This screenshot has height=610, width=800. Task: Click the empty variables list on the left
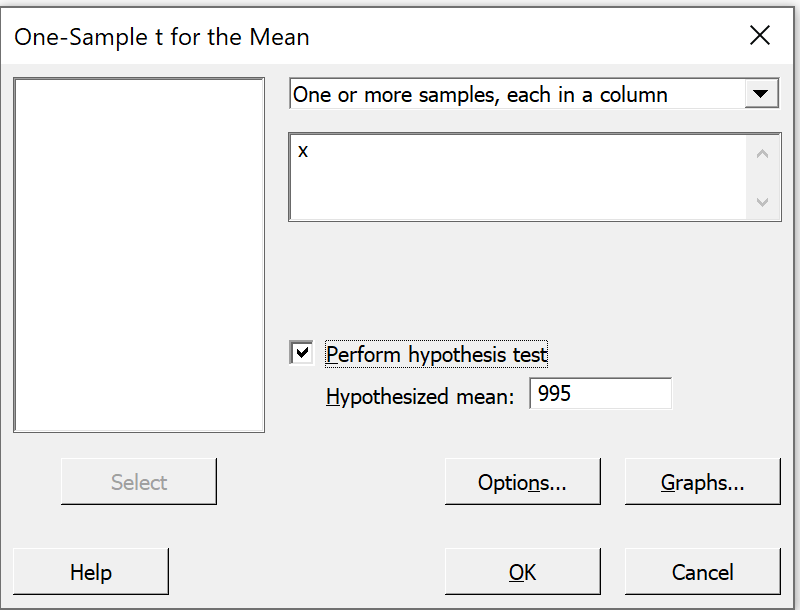(139, 255)
